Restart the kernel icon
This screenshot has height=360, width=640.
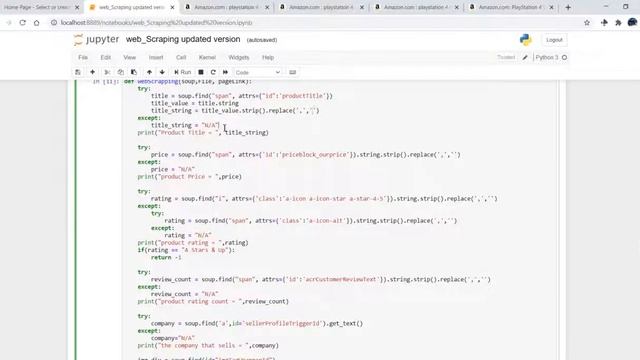[213, 72]
